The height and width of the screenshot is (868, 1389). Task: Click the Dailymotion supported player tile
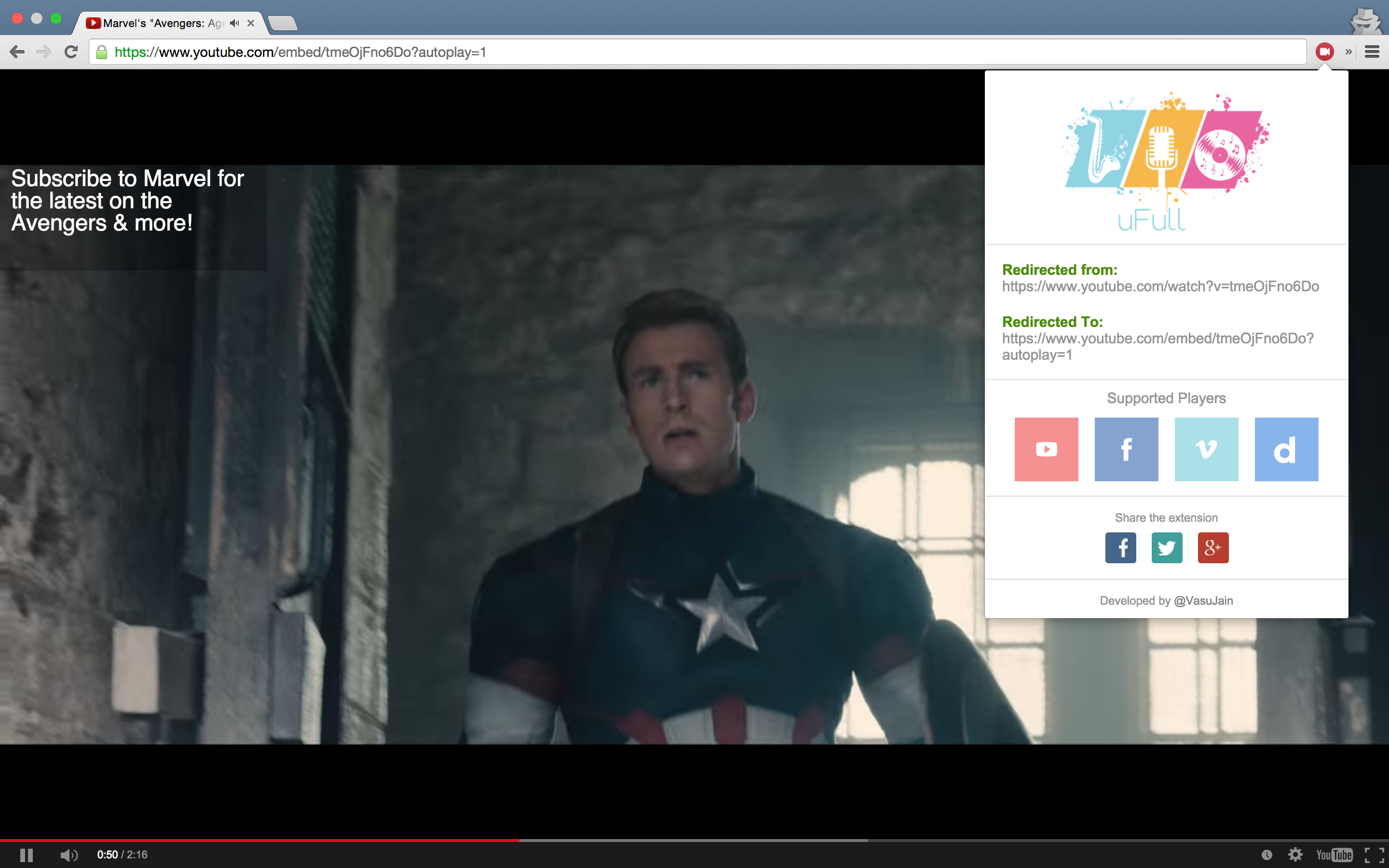(x=1286, y=449)
